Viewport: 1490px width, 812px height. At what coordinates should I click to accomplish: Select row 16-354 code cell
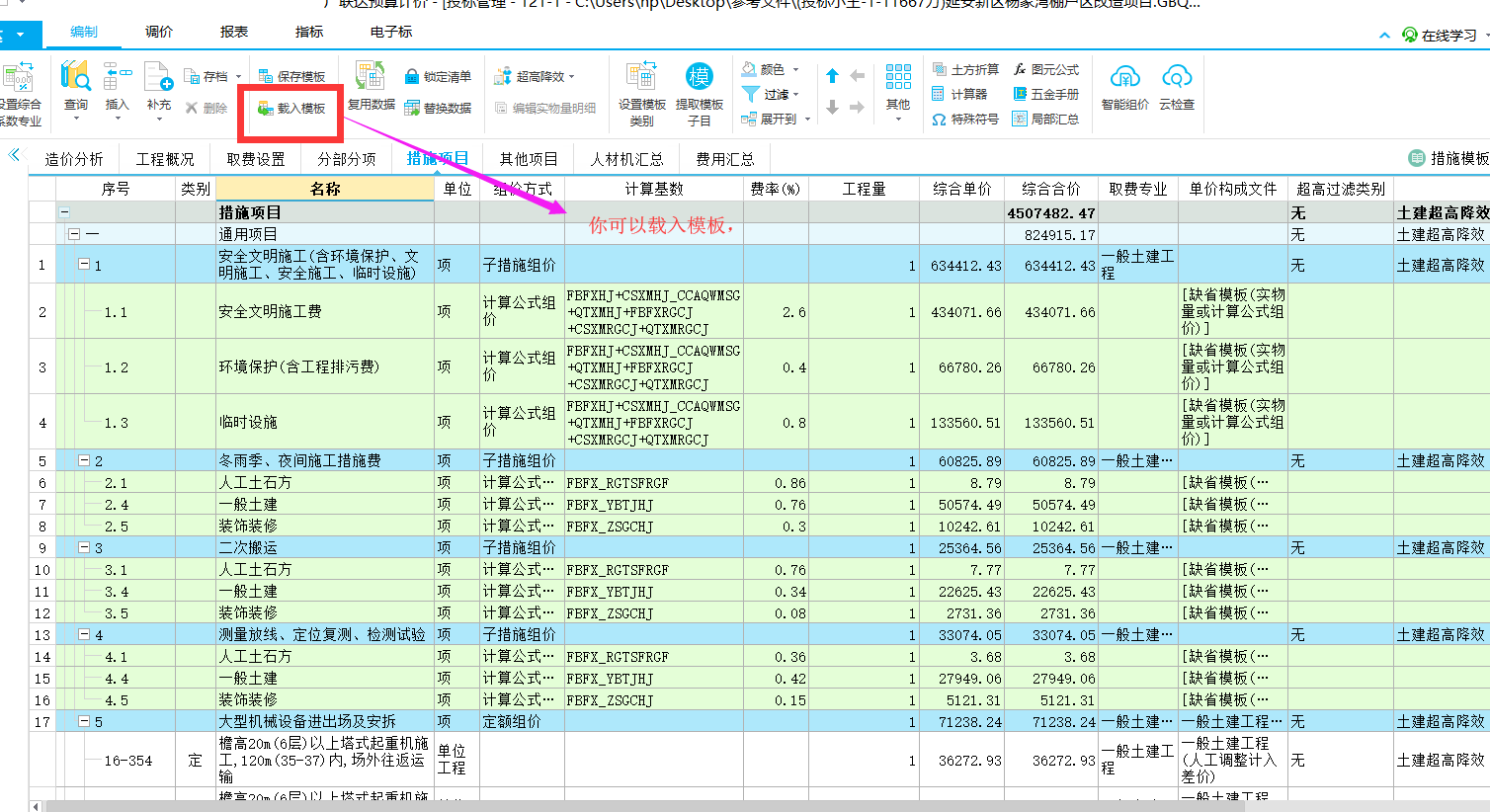click(x=116, y=761)
